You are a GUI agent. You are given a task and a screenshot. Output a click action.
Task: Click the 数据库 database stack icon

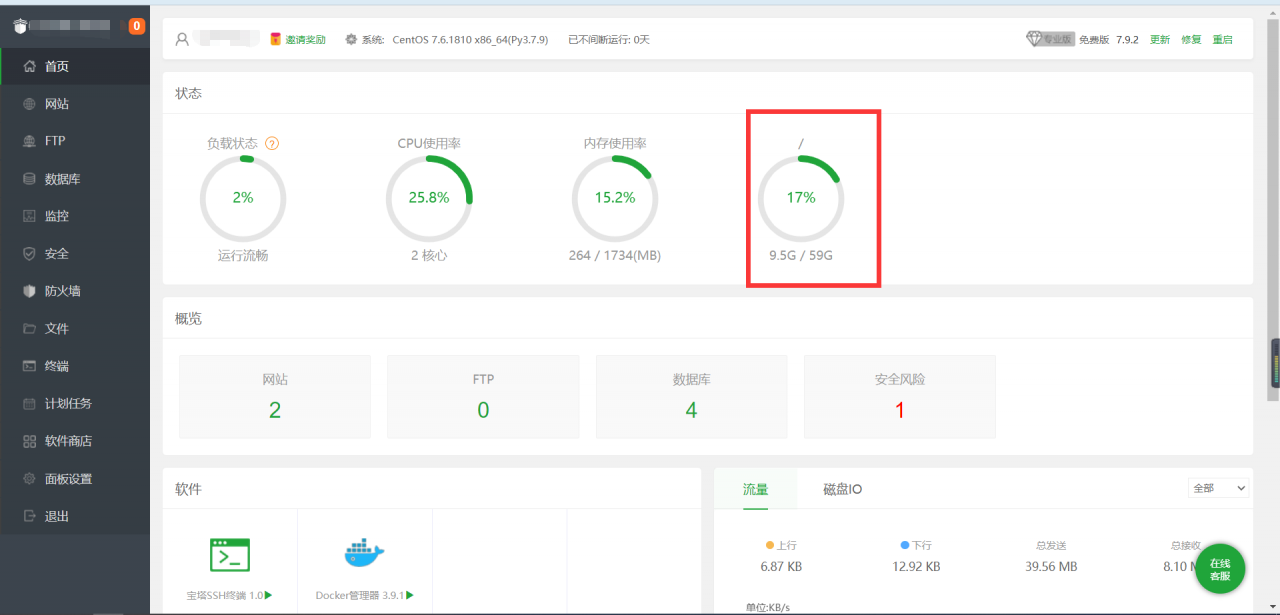coord(30,179)
